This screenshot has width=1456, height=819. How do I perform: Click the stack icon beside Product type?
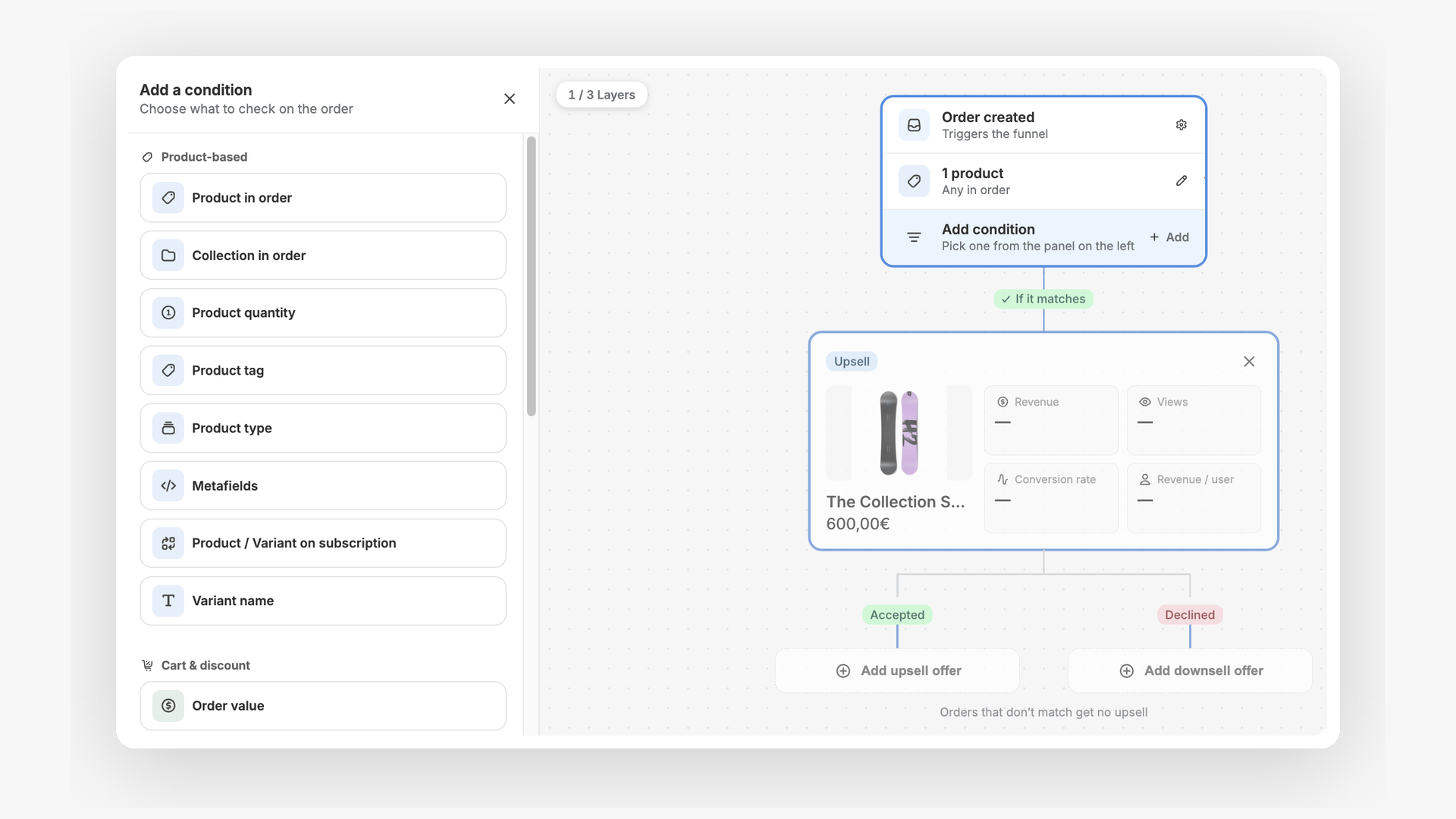pos(168,428)
